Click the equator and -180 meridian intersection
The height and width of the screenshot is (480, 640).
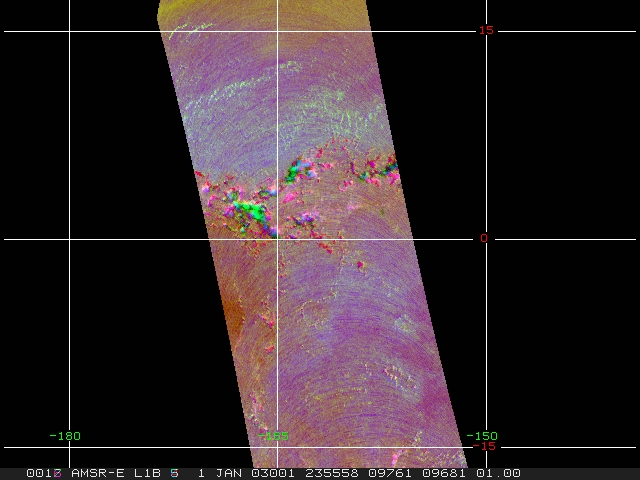pos(69,239)
